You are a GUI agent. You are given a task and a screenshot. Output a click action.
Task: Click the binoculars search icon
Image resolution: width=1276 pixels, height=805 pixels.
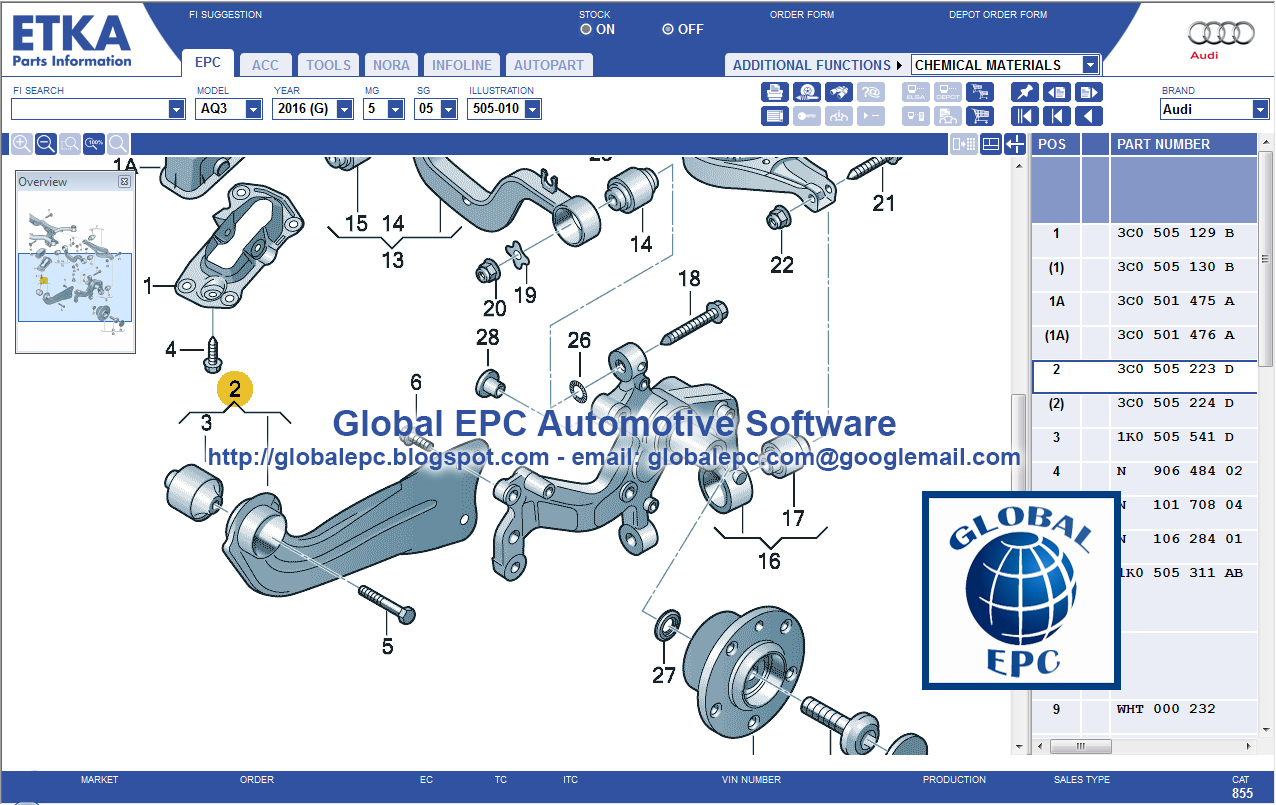[x=839, y=92]
